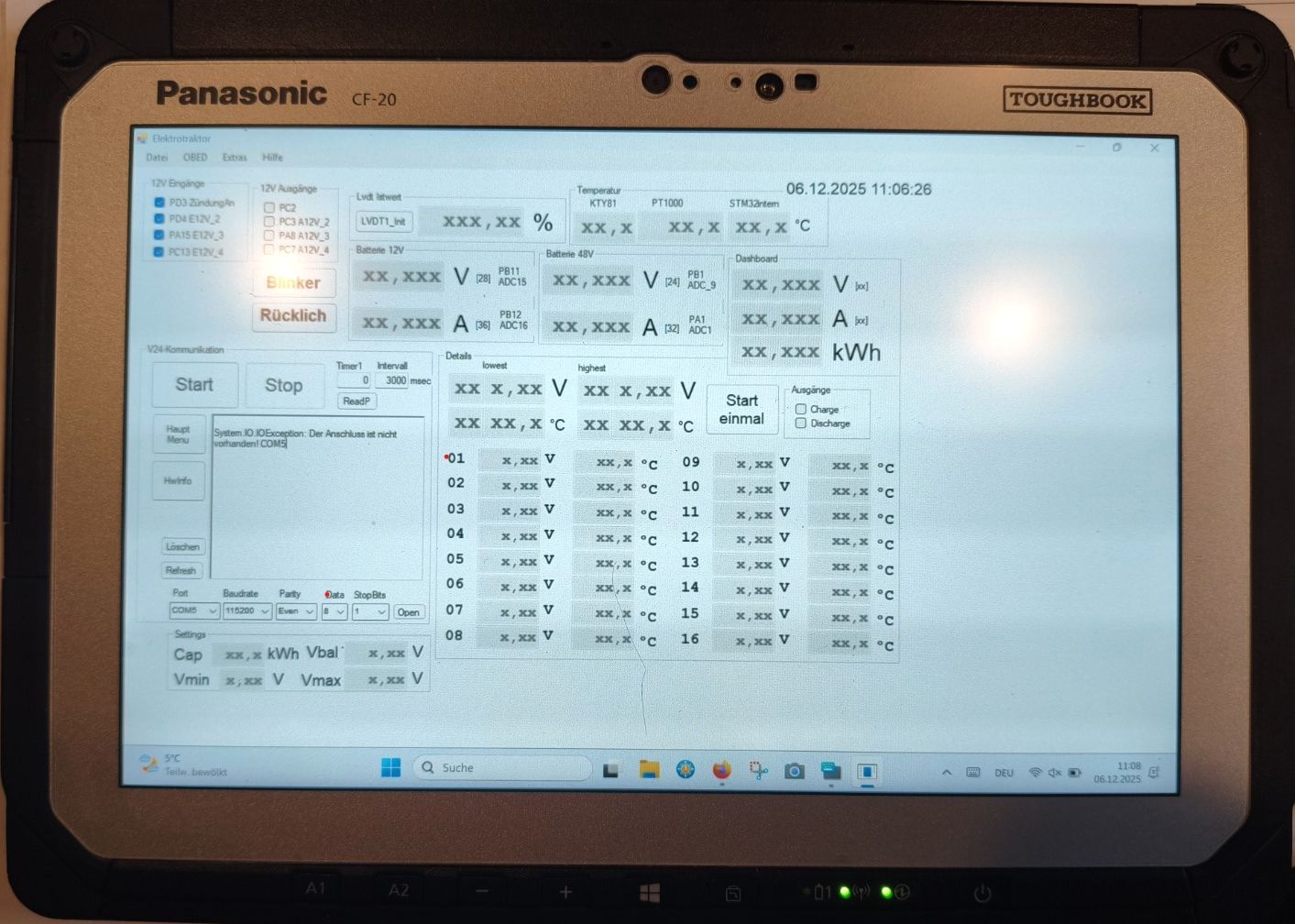Viewport: 1295px width, 924px height.
Task: Open the Datei menu
Action: click(x=157, y=158)
